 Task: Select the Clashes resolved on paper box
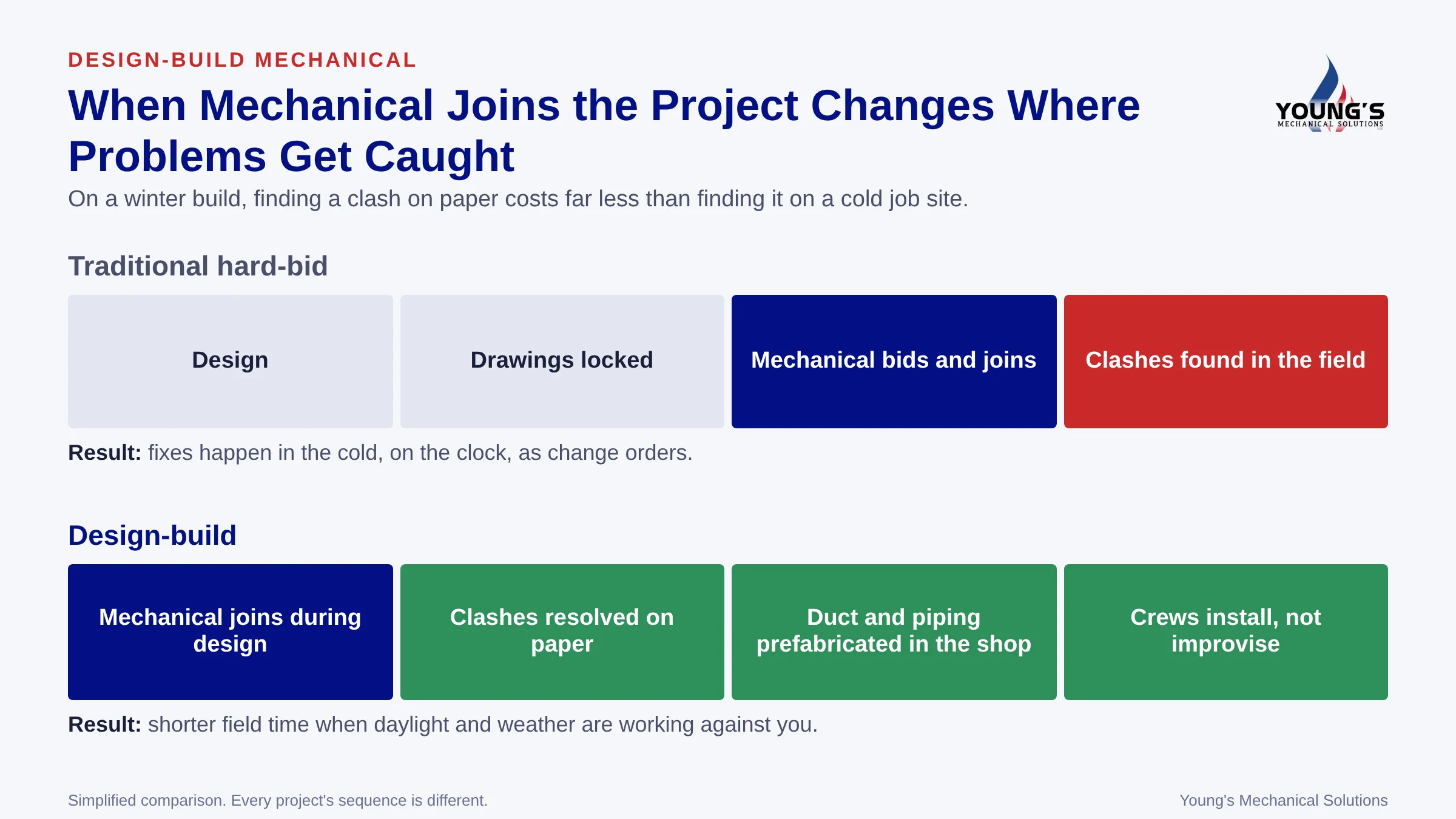click(562, 632)
